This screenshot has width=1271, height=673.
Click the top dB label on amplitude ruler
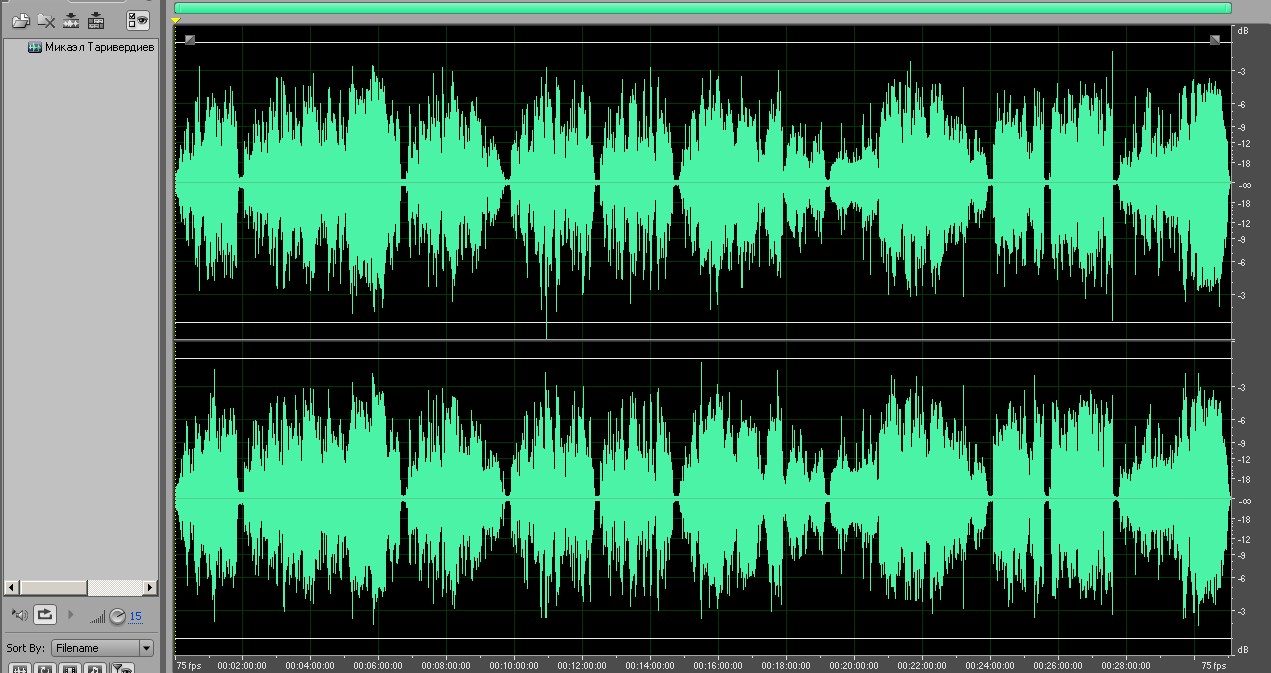[1243, 31]
